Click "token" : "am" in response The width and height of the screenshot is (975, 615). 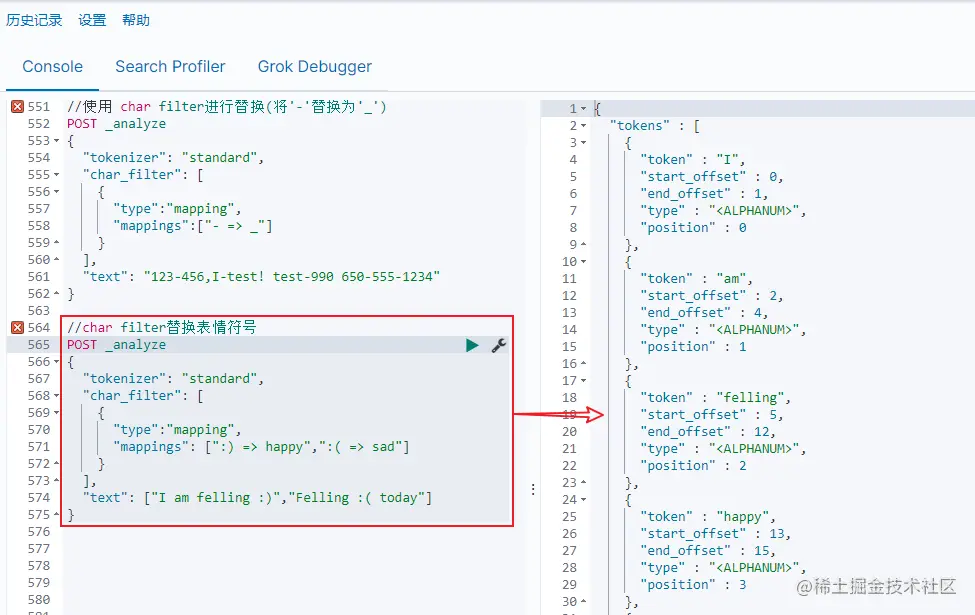coord(696,279)
